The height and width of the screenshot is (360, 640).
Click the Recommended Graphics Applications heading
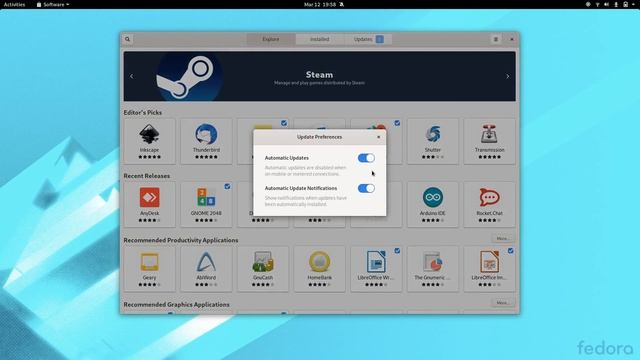[x=177, y=304]
